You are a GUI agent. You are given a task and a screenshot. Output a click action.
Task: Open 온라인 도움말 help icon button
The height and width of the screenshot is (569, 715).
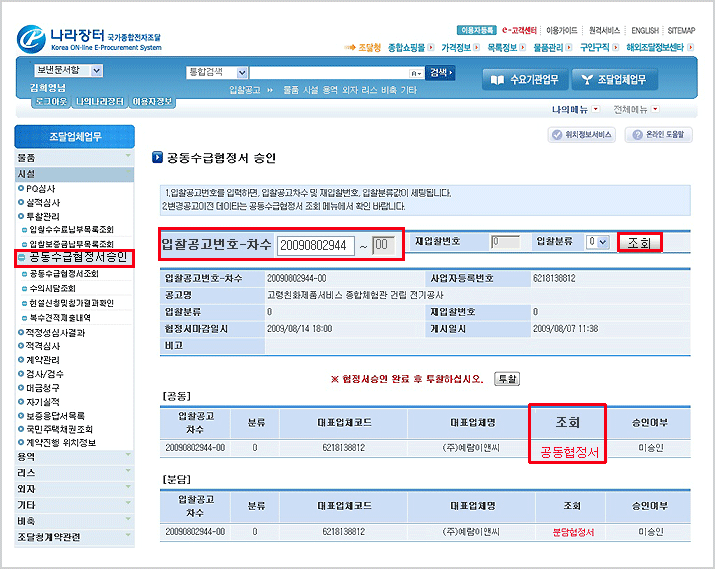click(x=658, y=134)
